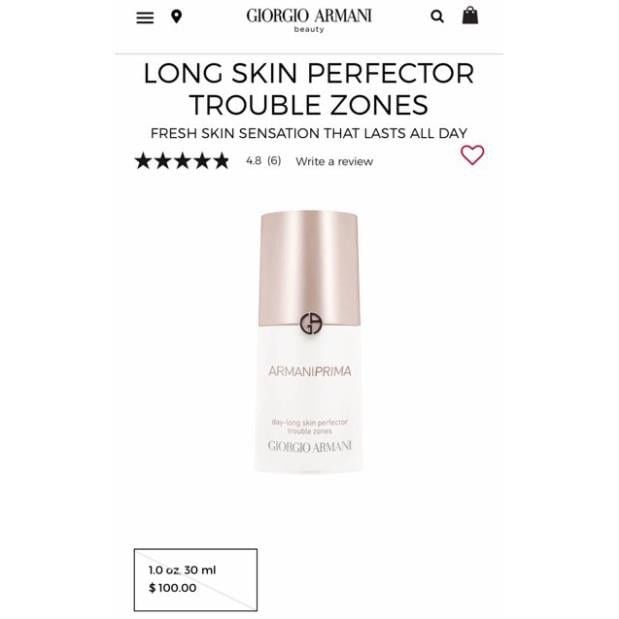Viewport: 619px width, 619px height.
Task: Click the Long Skin Perfector Trouble Zones title
Action: point(309,89)
